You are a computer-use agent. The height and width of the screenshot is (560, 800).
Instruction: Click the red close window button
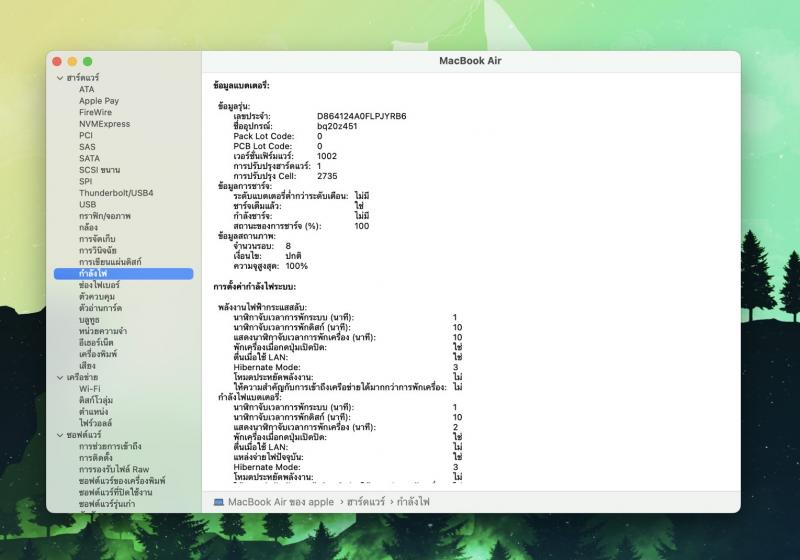[x=57, y=61]
